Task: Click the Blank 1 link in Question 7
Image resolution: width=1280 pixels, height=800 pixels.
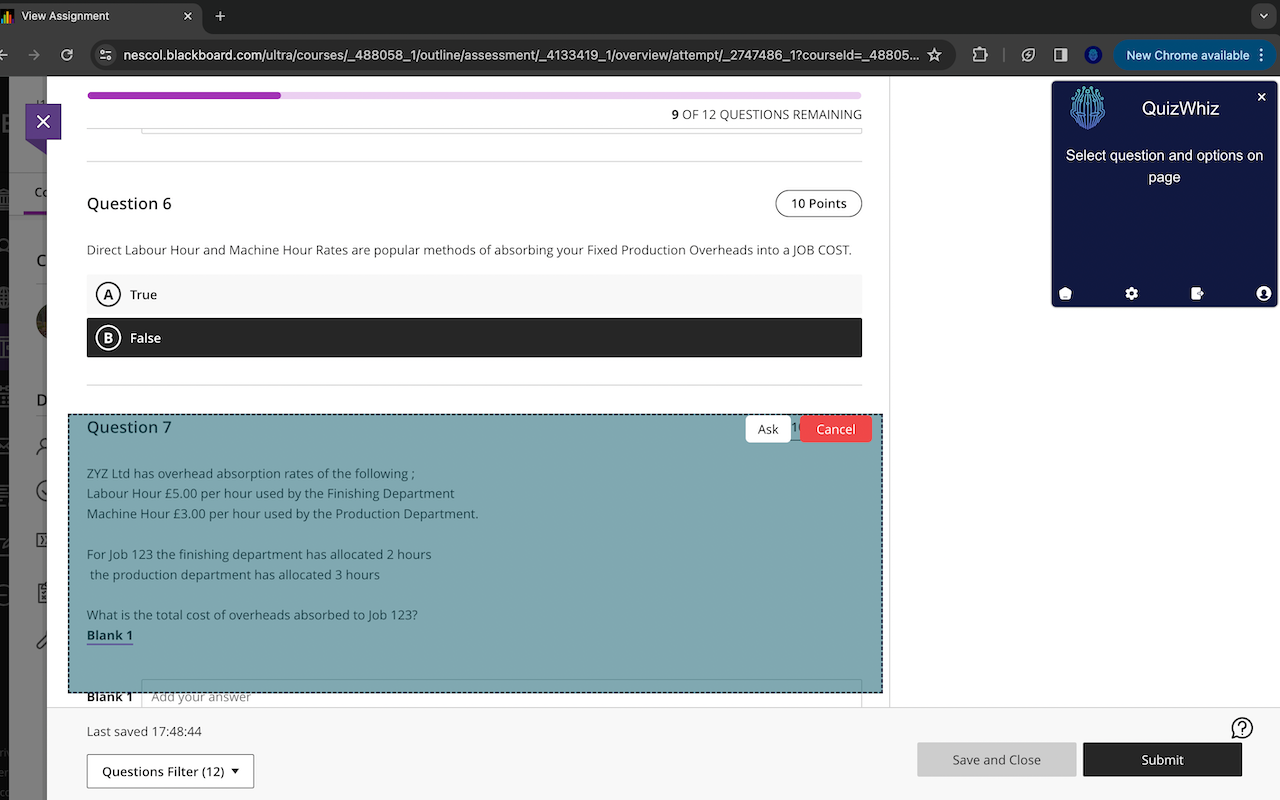Action: point(110,635)
